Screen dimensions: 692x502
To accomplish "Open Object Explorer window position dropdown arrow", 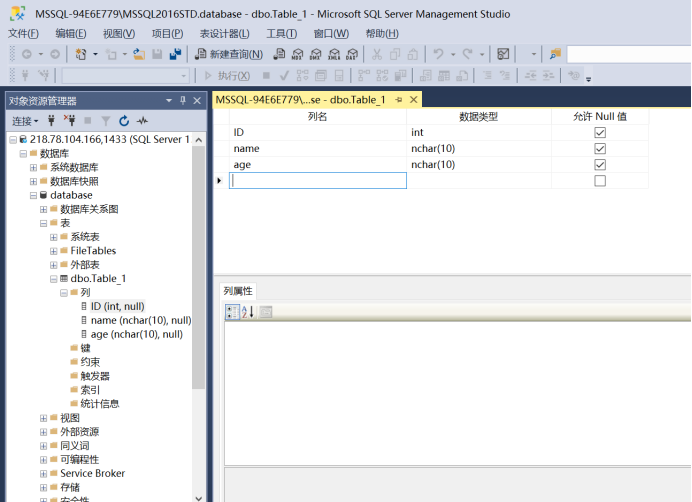I will 169,101.
